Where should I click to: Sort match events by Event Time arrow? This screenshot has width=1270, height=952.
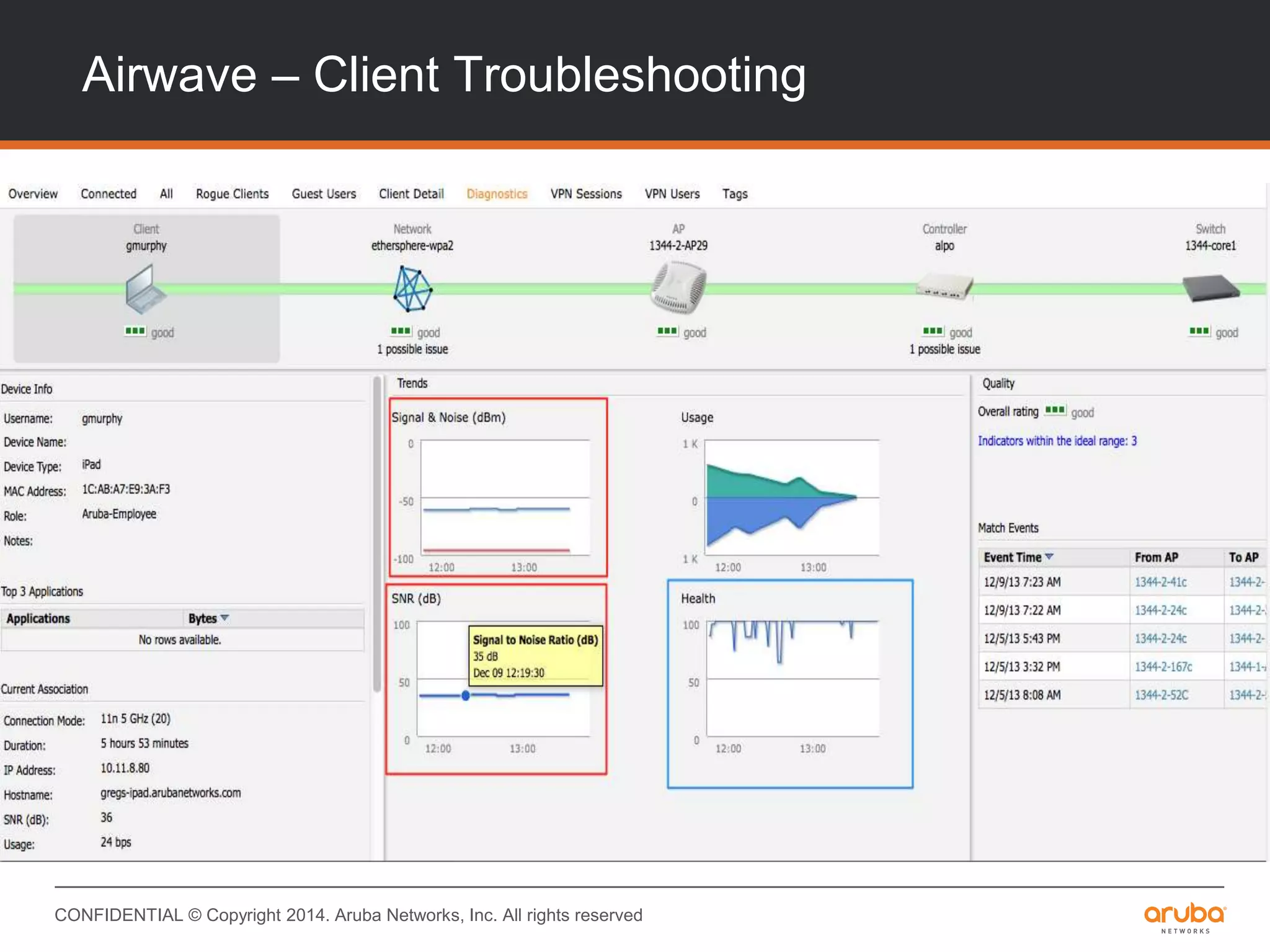click(x=1049, y=557)
